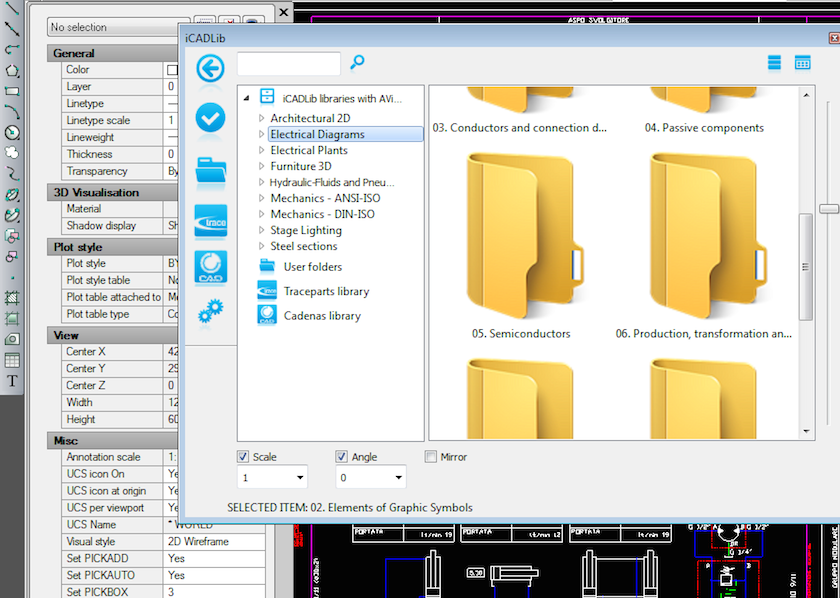840x598 pixels.
Task: Enable the Mirror checkbox
Action: coord(431,457)
